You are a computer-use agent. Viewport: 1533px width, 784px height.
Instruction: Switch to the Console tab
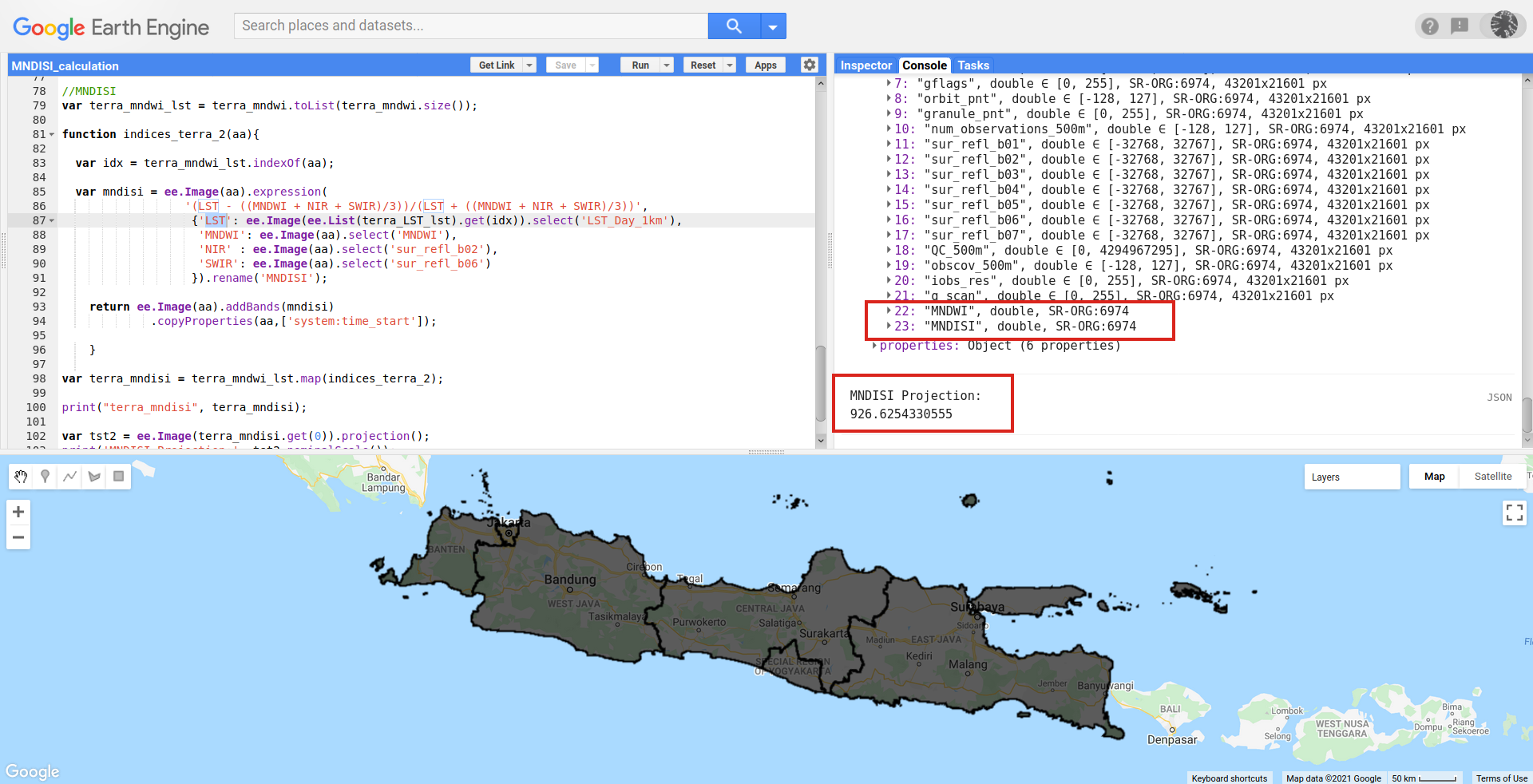925,65
